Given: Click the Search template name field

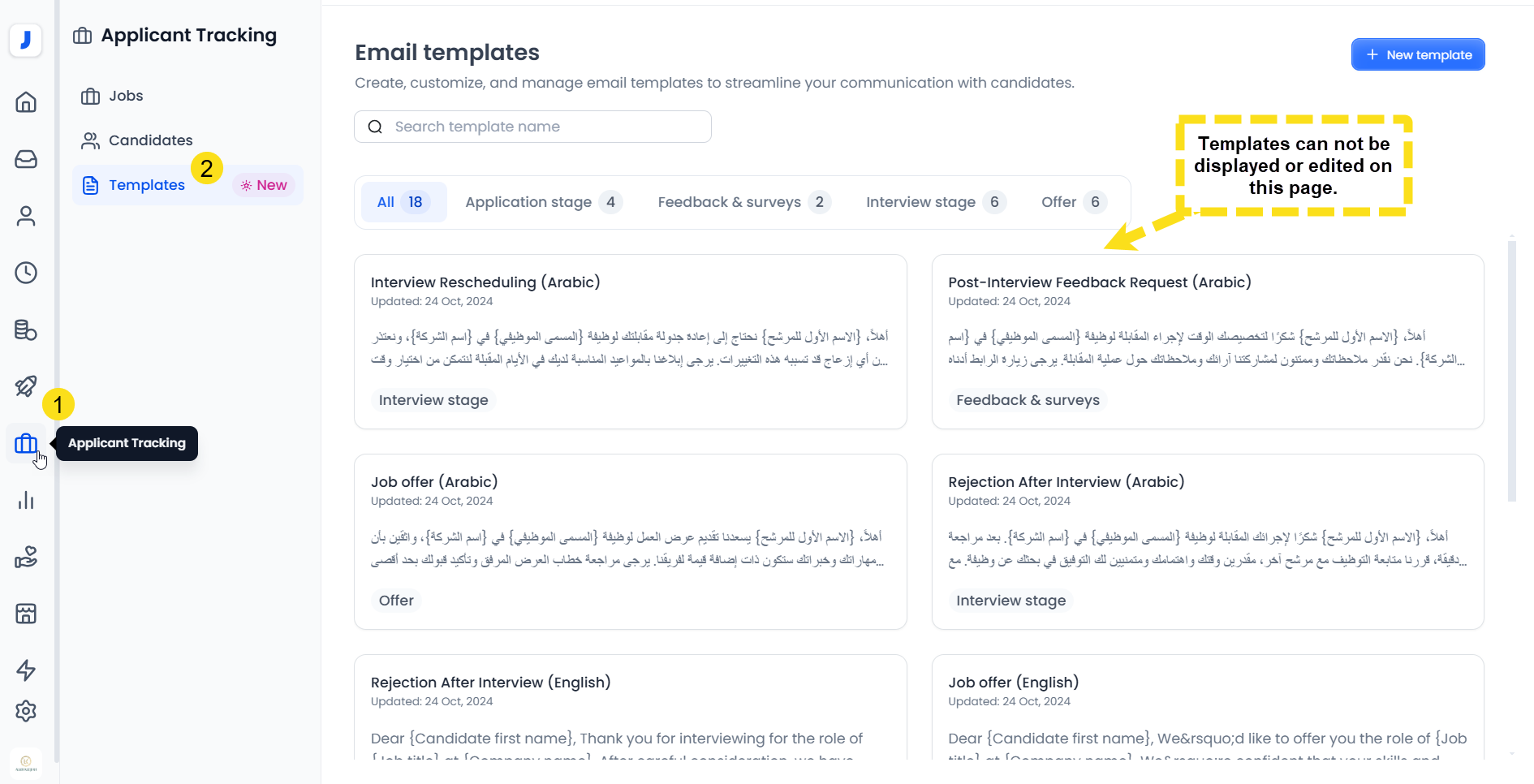Looking at the screenshot, I should (x=532, y=127).
